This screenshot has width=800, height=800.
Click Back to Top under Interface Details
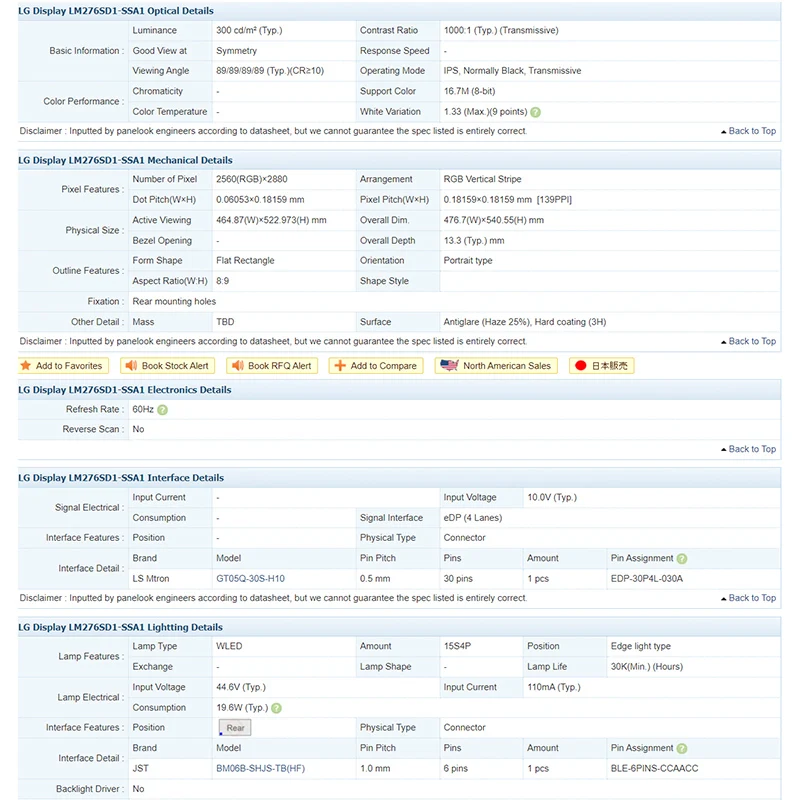pyautogui.click(x=748, y=598)
